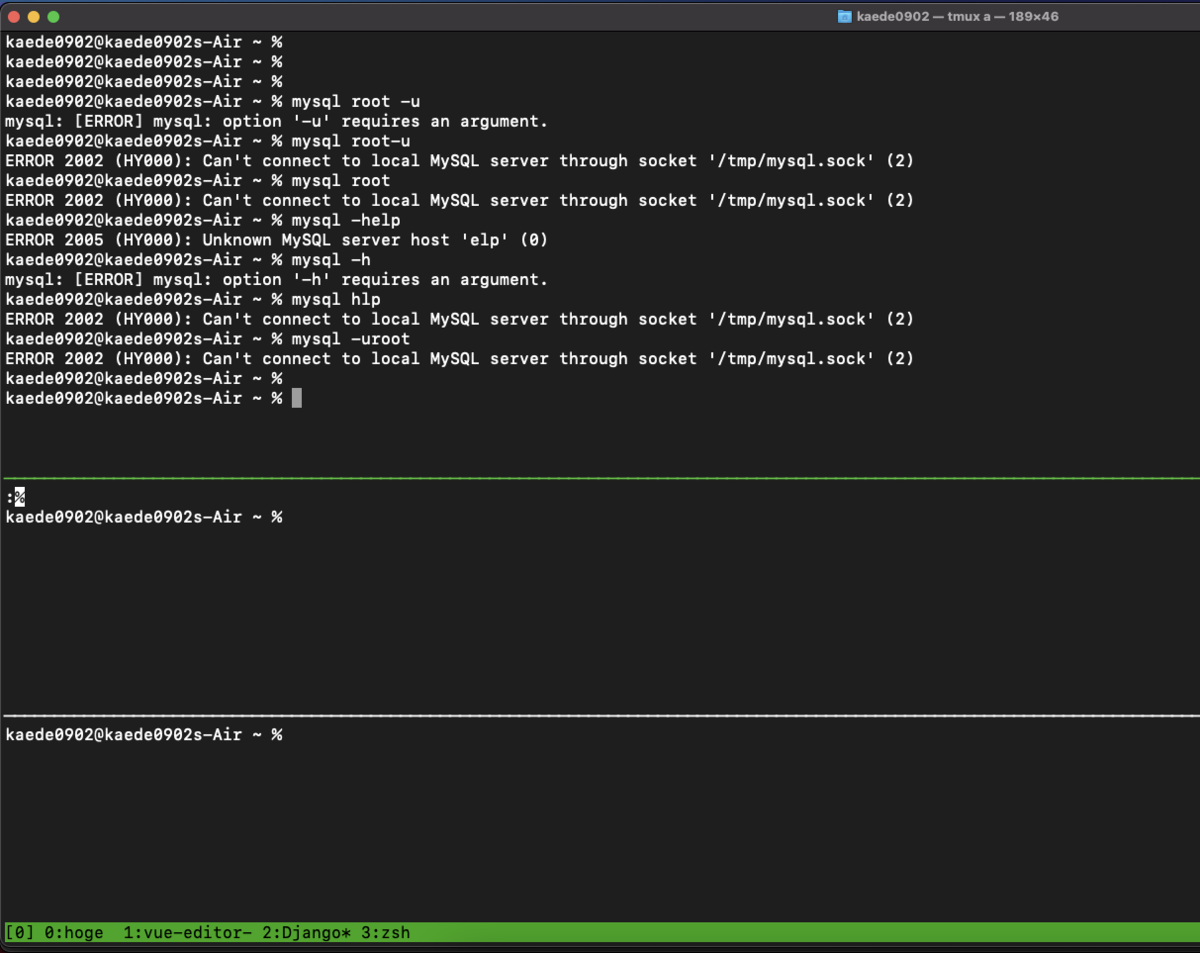Click the dashed divider above the bottom pane

[x=600, y=715]
